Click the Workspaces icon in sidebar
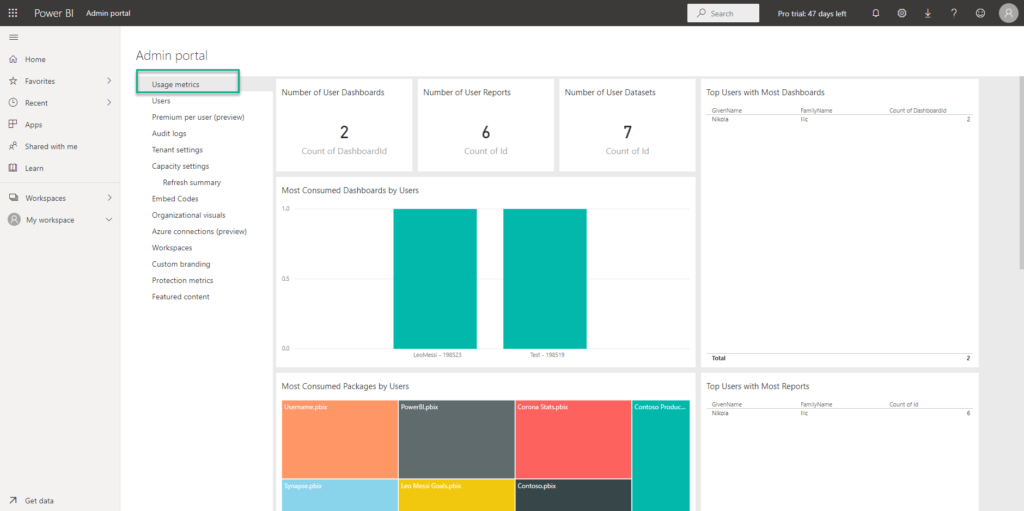 pos(13,198)
